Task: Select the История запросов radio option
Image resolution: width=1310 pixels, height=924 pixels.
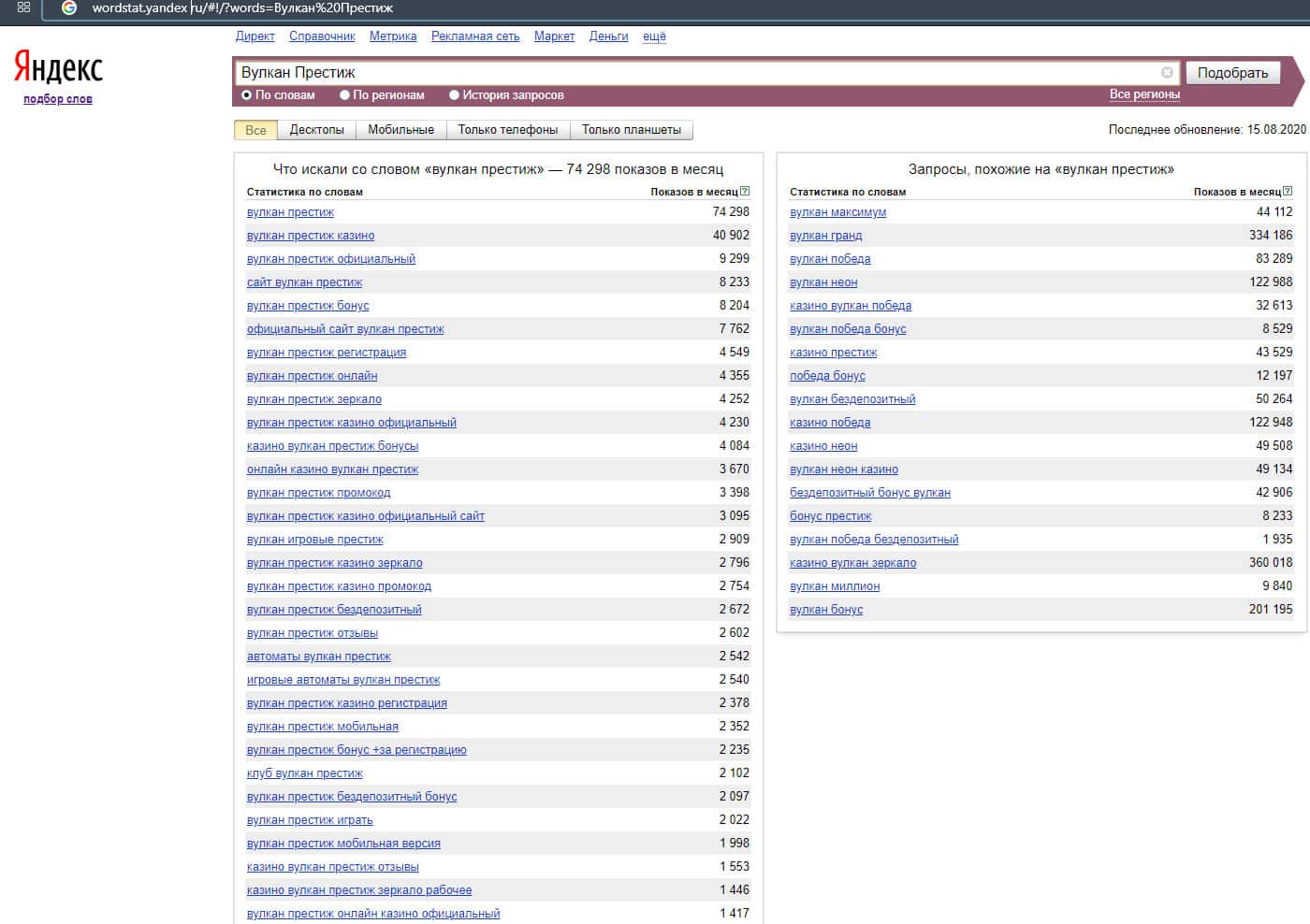Action: tap(454, 95)
